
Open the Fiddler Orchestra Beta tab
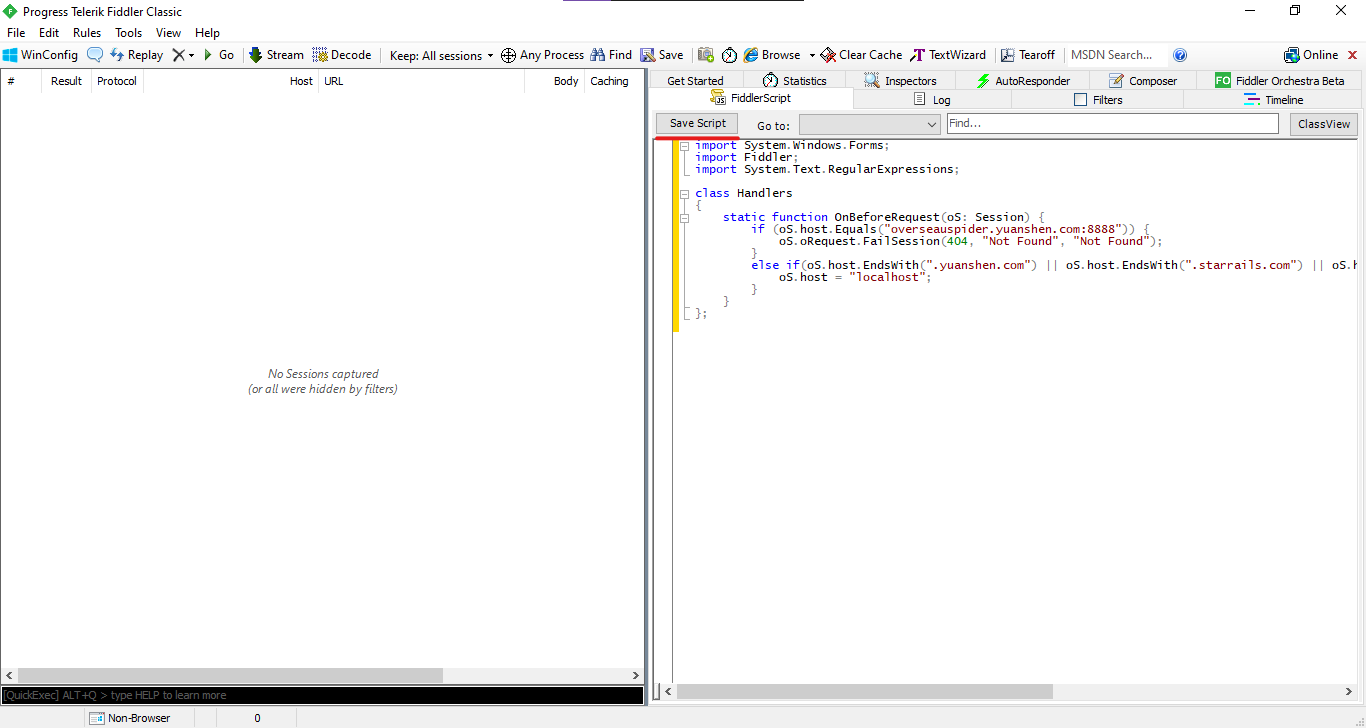(1279, 81)
